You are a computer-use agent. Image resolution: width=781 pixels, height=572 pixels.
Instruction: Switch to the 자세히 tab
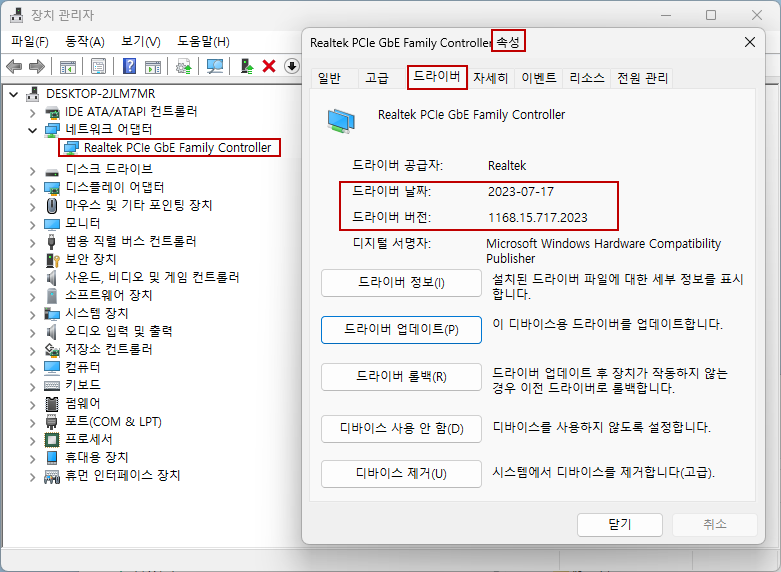point(490,78)
